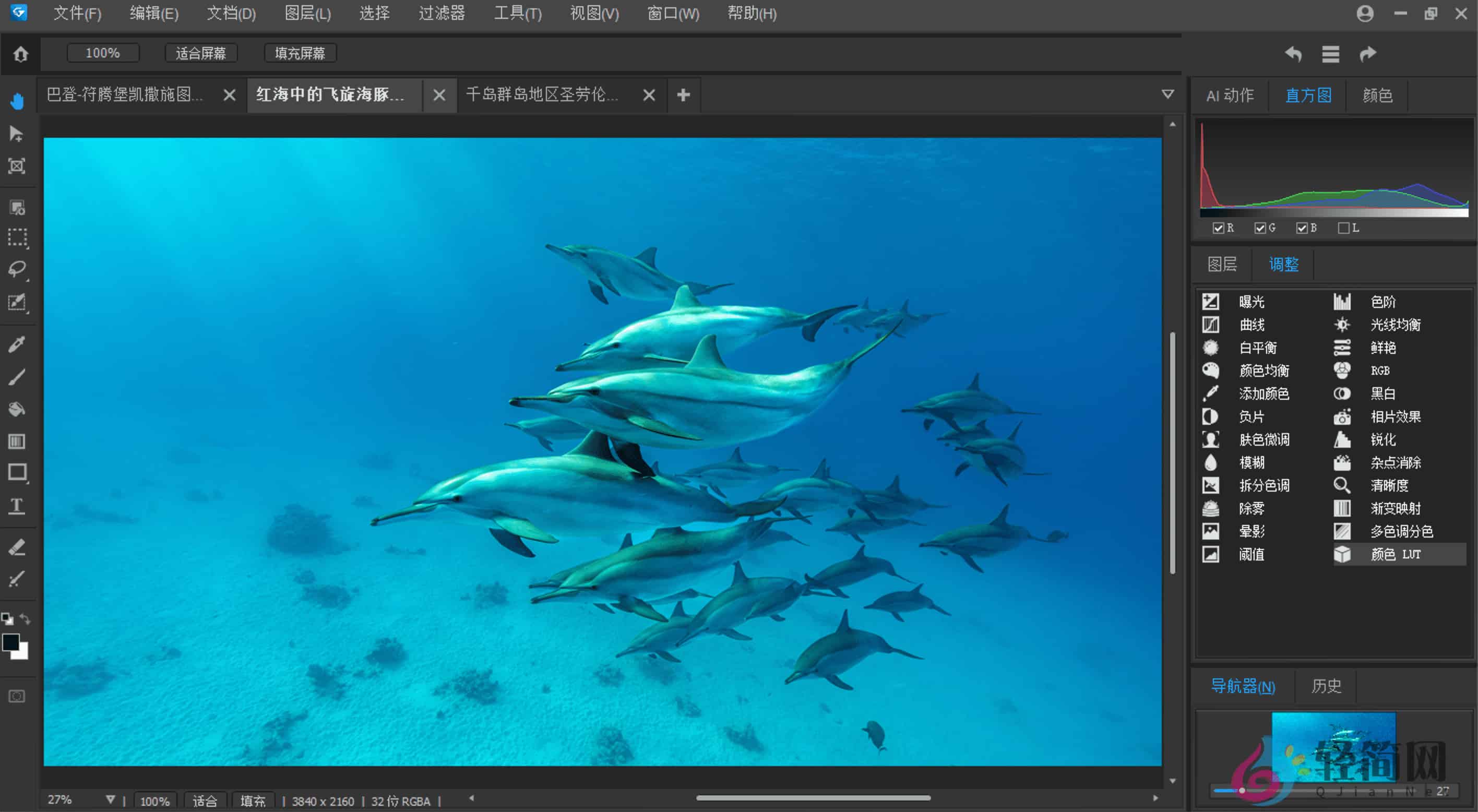Open the tab list dropdown arrow
1478x812 pixels.
[1167, 94]
